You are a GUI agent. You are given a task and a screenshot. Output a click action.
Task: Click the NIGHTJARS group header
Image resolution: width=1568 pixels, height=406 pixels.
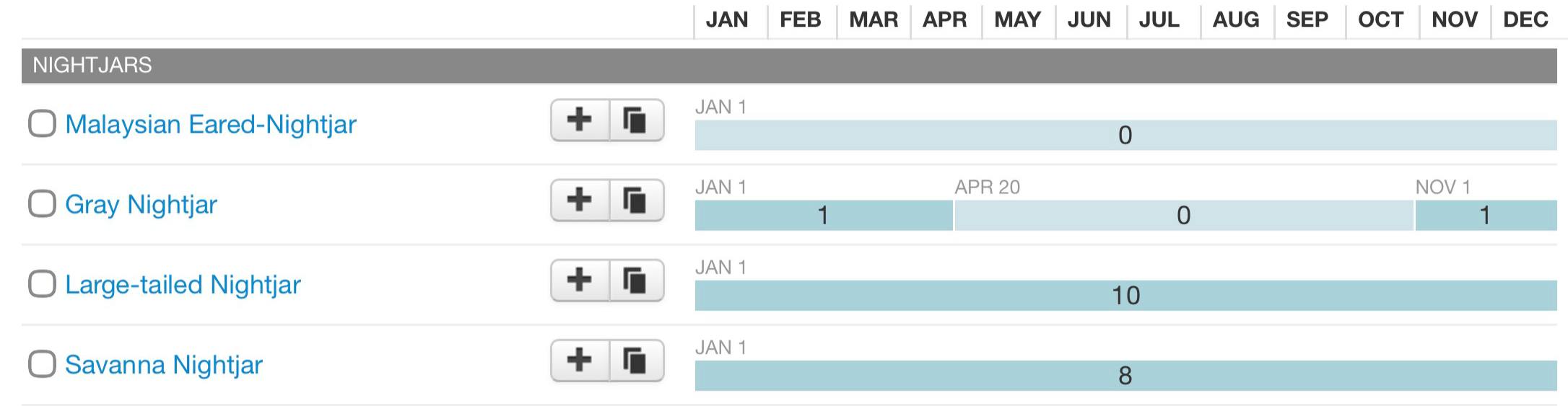tap(92, 66)
